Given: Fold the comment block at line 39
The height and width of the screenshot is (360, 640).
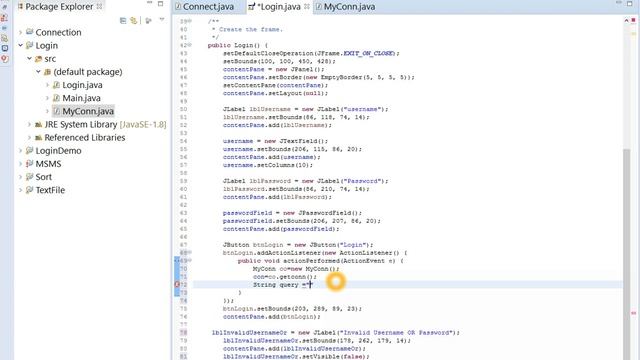Looking at the screenshot, I should (190, 21).
